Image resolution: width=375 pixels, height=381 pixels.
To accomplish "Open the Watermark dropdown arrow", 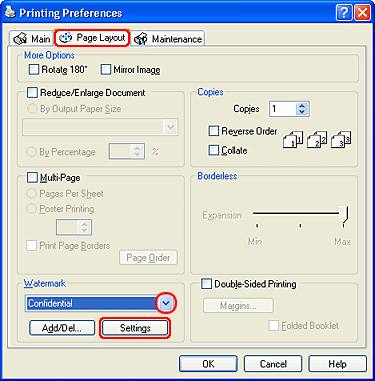I will [166, 303].
